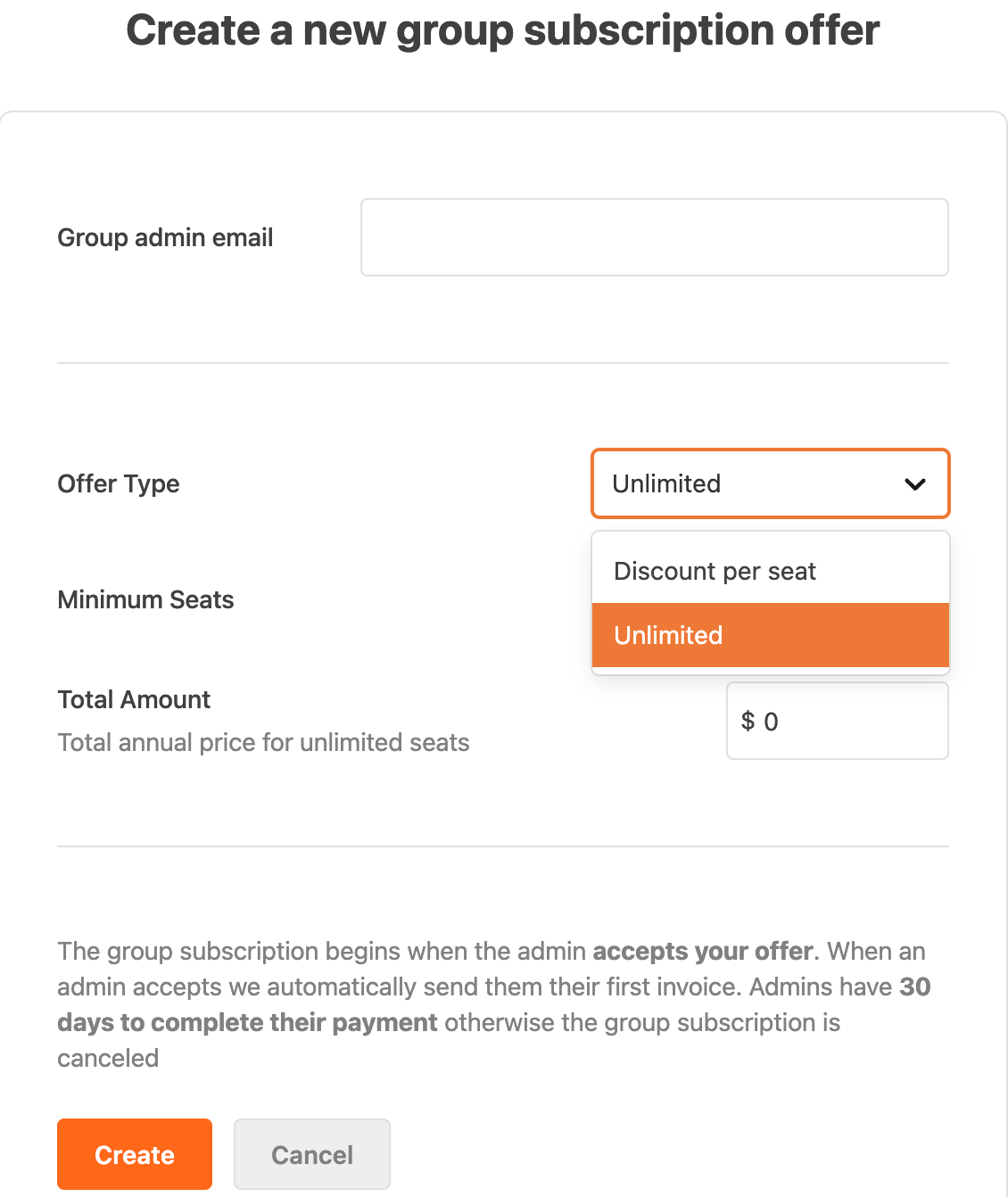Viewport: 1008px width, 1197px height.
Task: Click the "Minimum Seats" label
Action: [145, 599]
